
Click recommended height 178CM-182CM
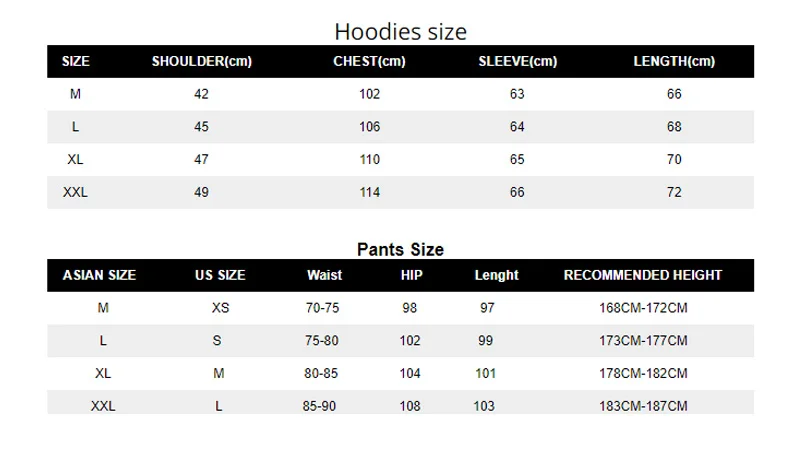pos(643,373)
